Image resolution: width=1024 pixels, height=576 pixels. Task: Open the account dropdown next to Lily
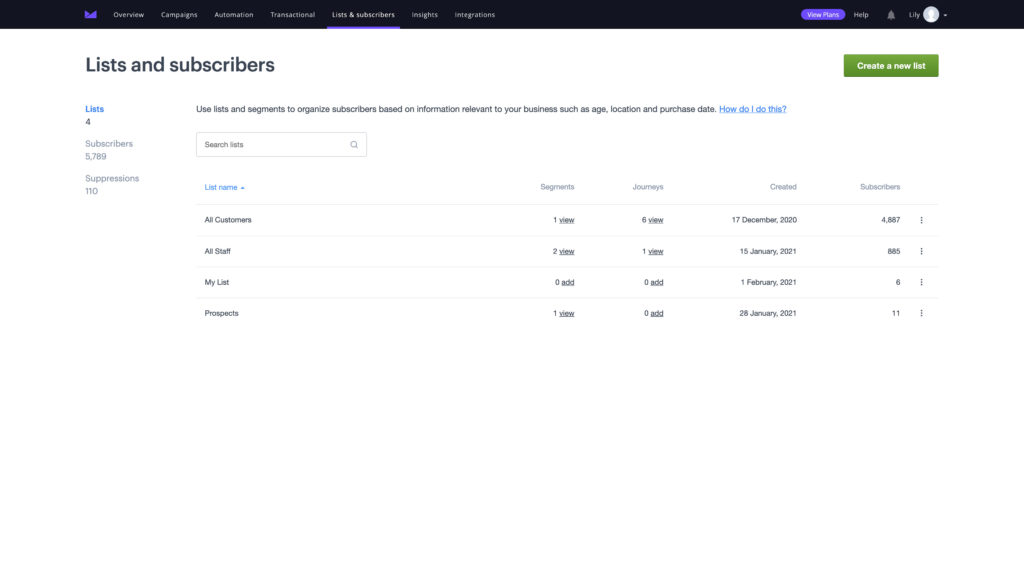(x=946, y=14)
